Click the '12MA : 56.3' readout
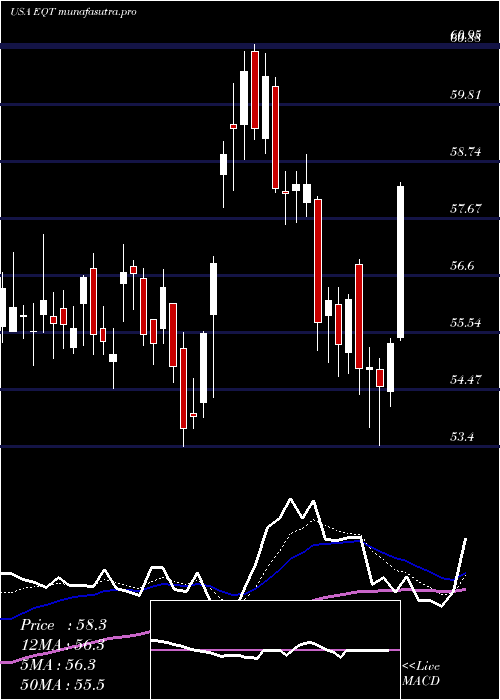Image resolution: width=500 pixels, height=700 pixels. pos(63,645)
